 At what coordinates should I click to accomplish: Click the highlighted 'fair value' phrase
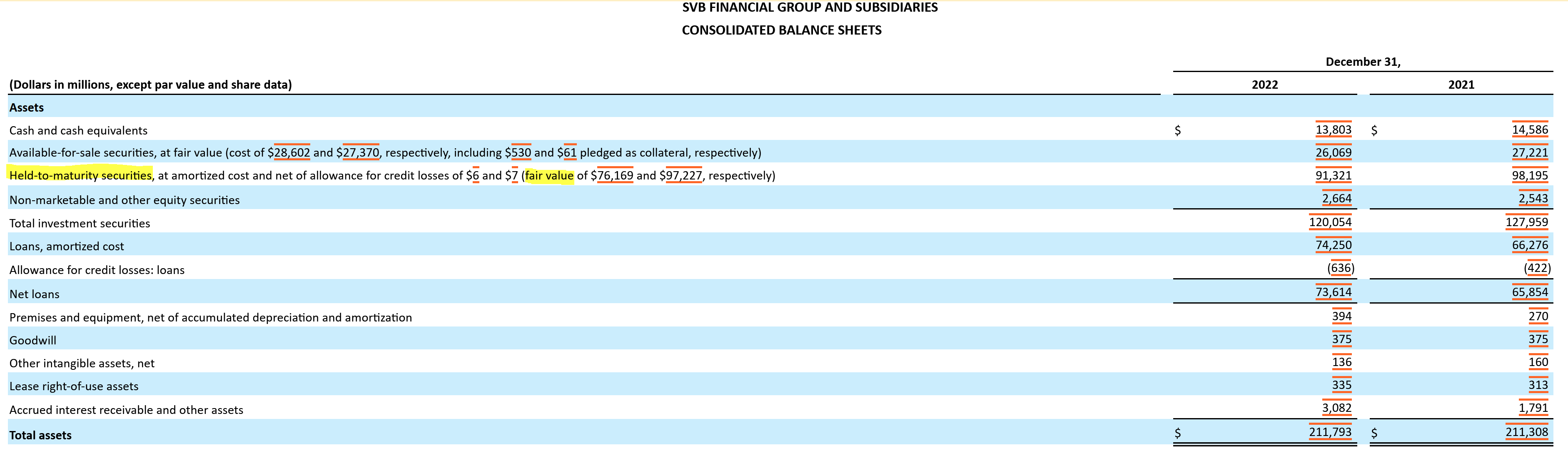click(549, 176)
